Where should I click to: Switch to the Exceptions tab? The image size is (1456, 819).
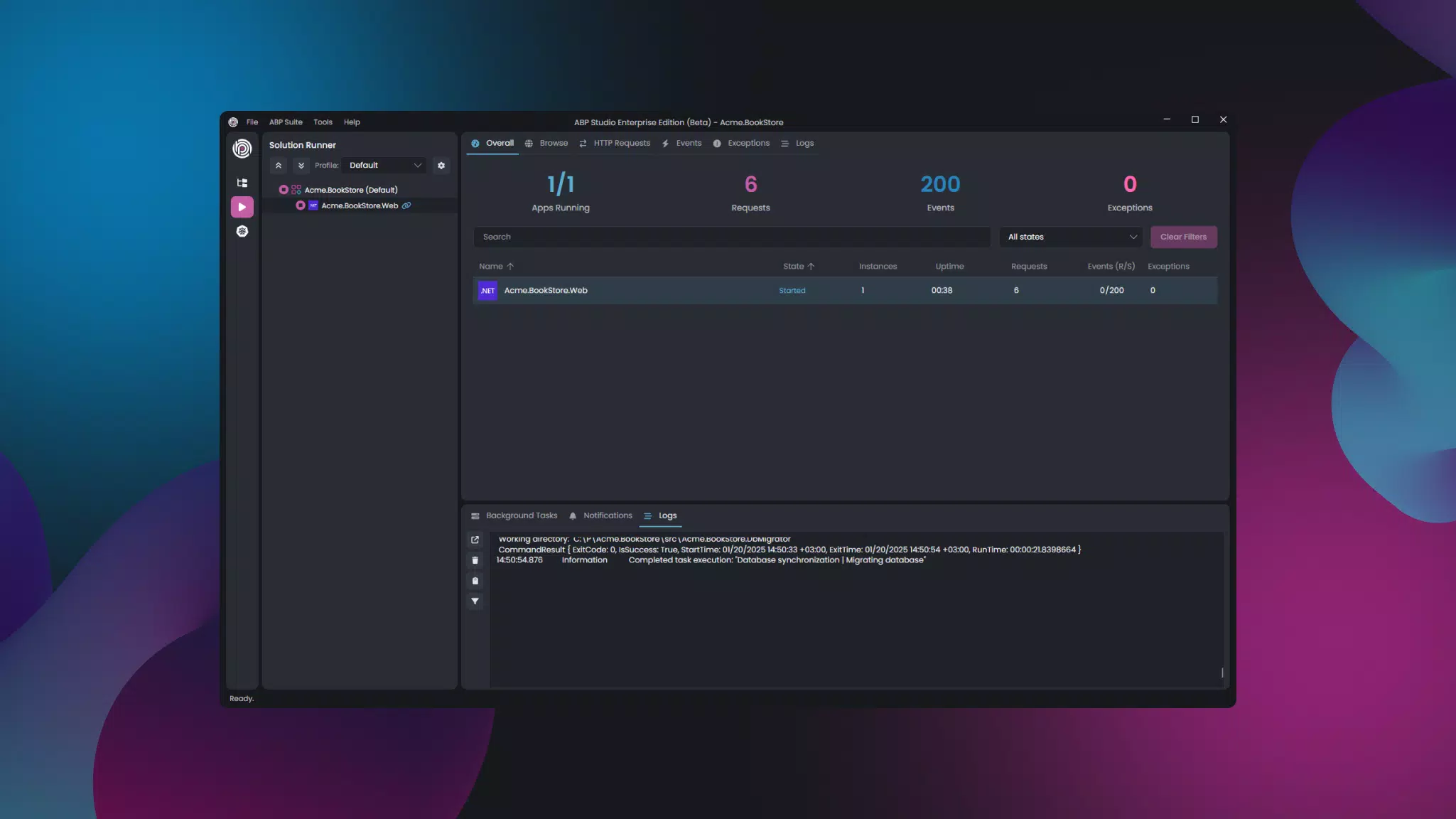(741, 144)
